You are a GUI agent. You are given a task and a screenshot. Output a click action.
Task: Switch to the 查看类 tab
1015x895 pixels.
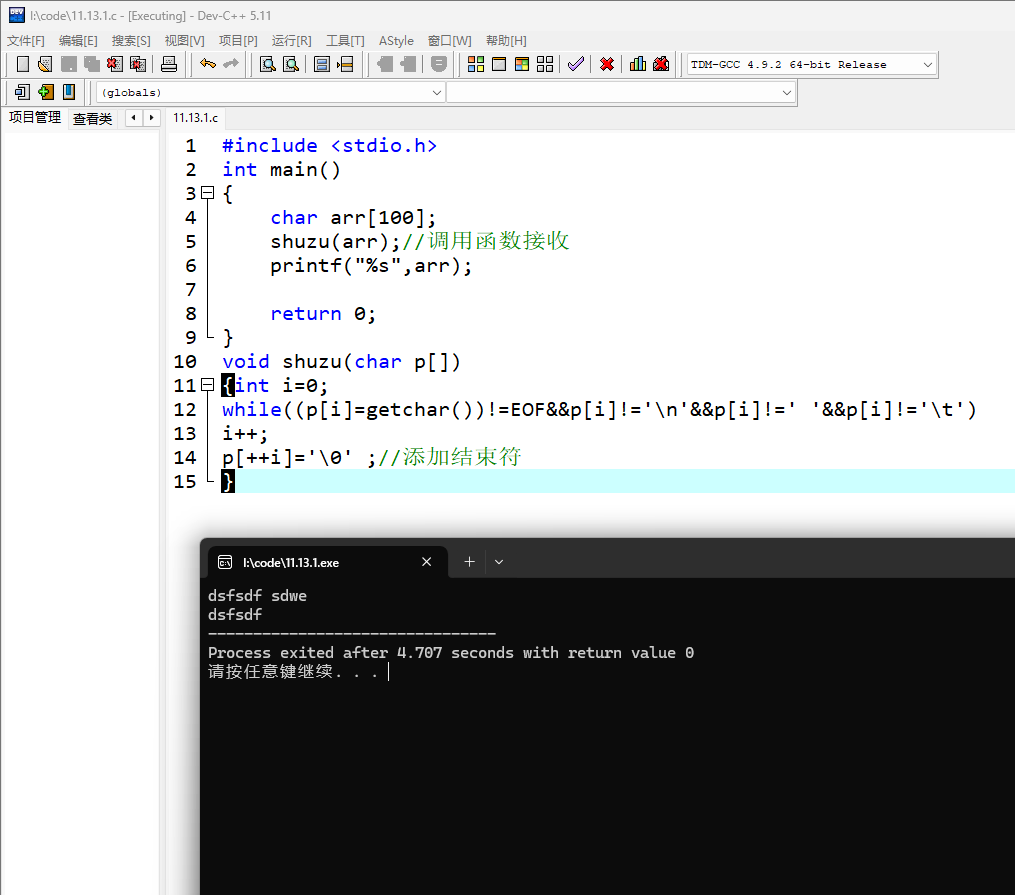click(93, 118)
